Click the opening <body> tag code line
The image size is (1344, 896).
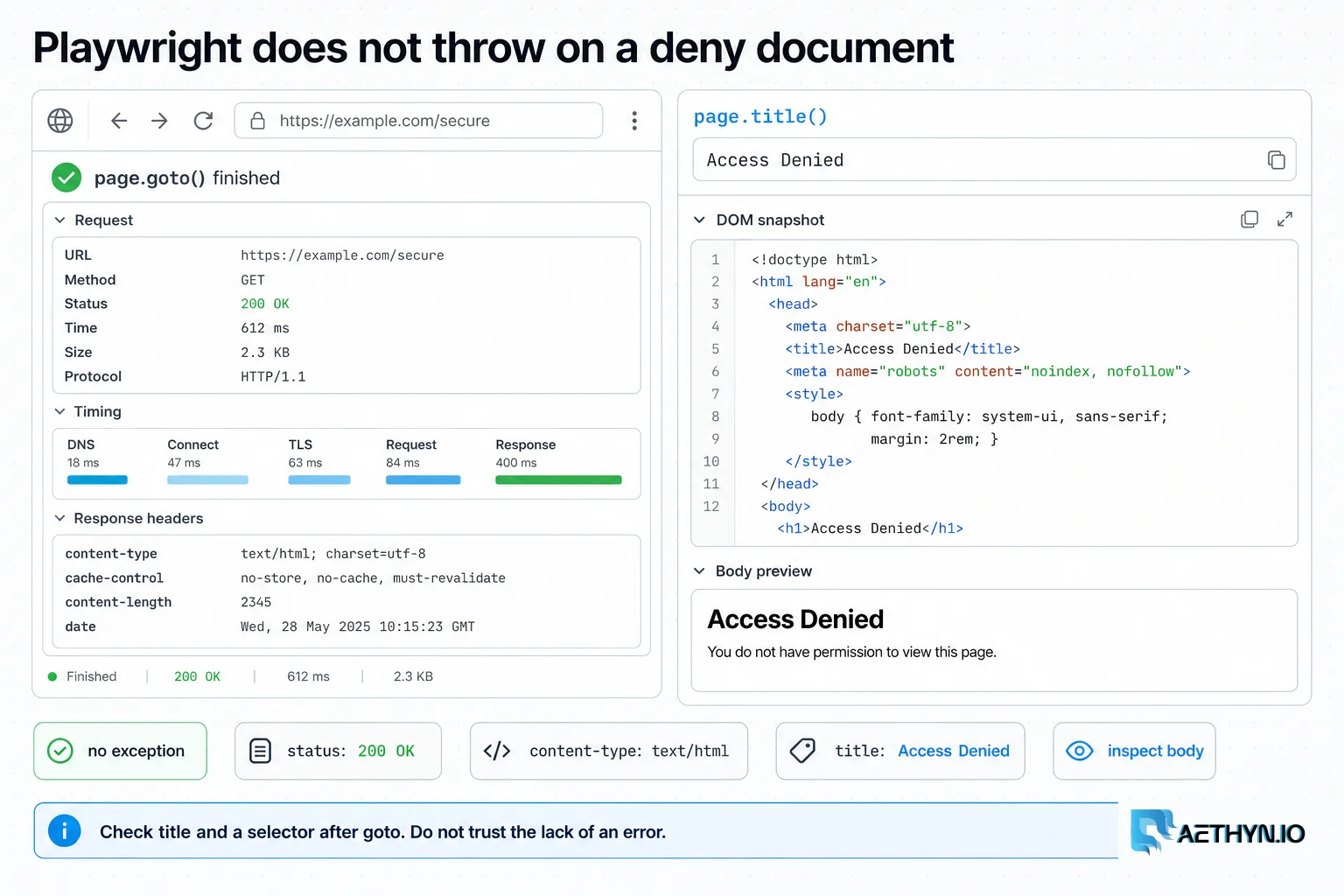(786, 507)
